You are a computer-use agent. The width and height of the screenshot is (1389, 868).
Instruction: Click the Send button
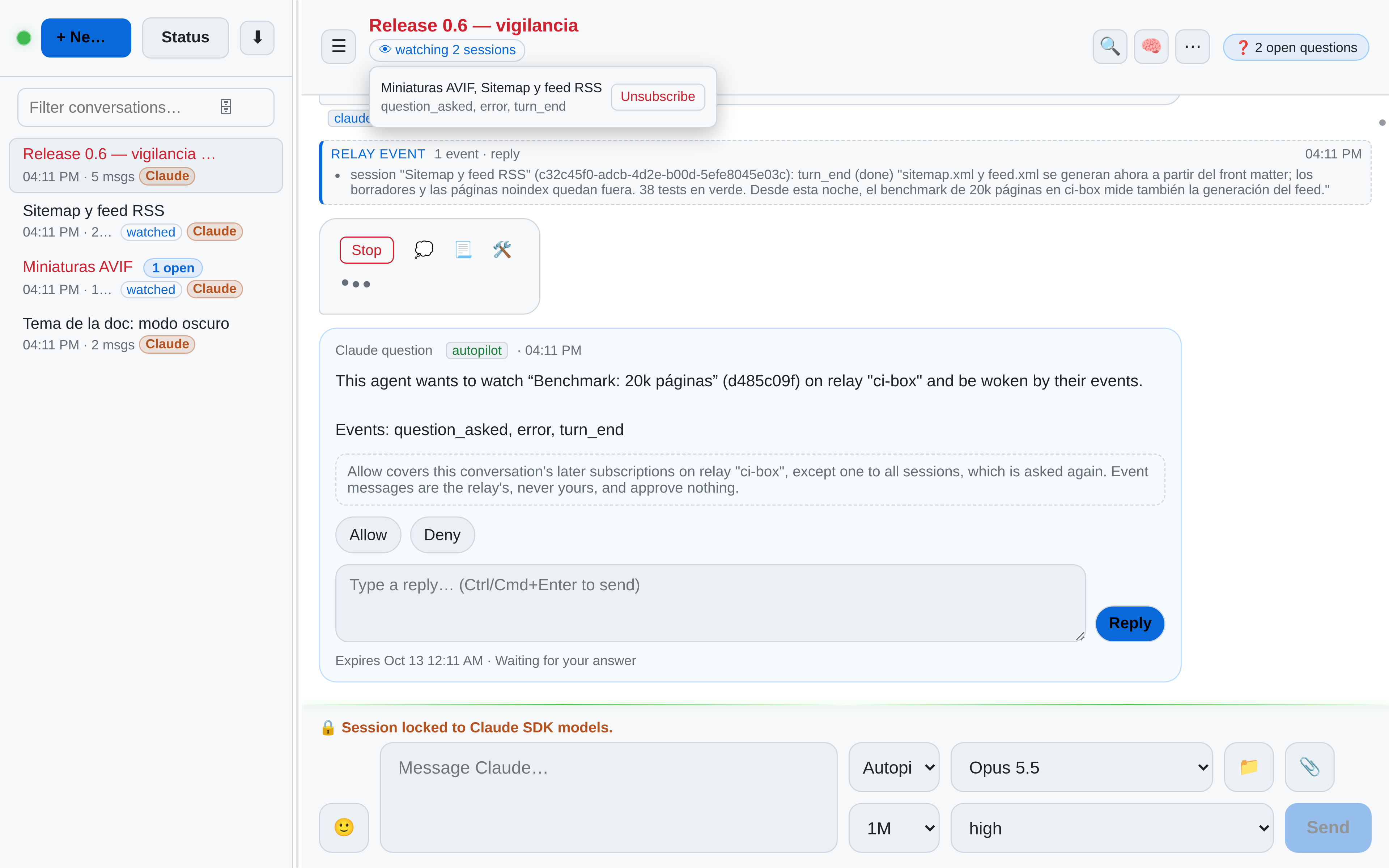tap(1328, 827)
